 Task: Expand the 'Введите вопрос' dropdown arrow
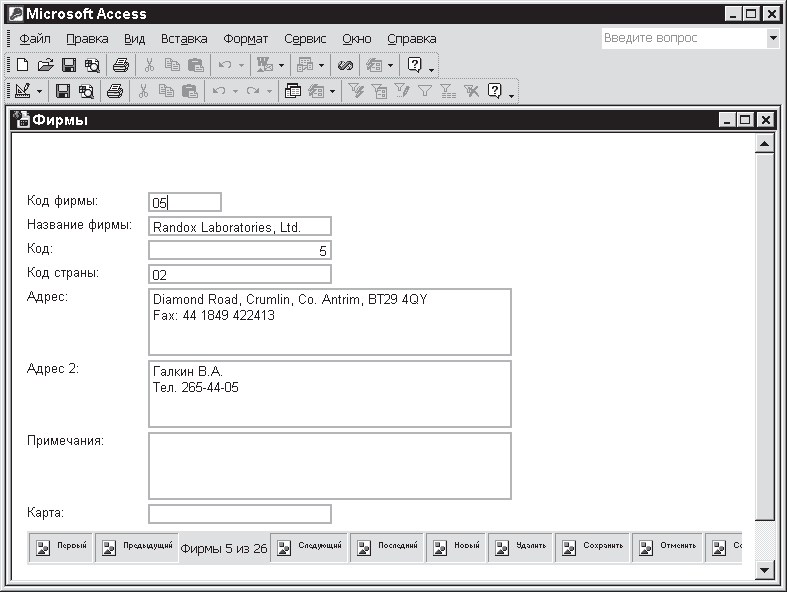click(x=773, y=39)
